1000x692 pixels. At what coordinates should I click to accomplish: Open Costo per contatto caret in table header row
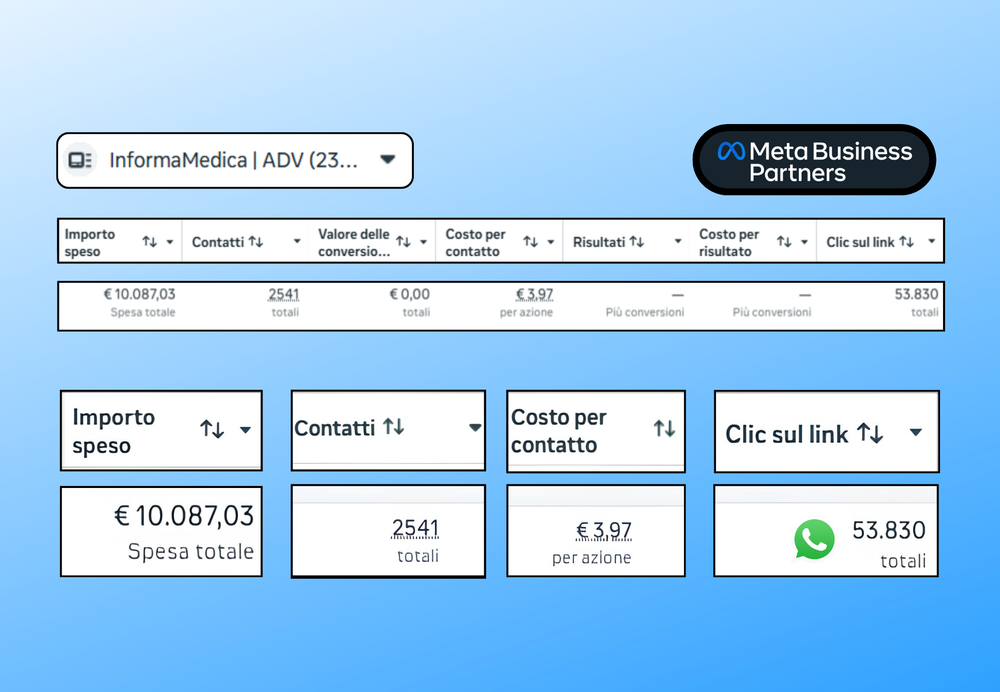(550, 242)
